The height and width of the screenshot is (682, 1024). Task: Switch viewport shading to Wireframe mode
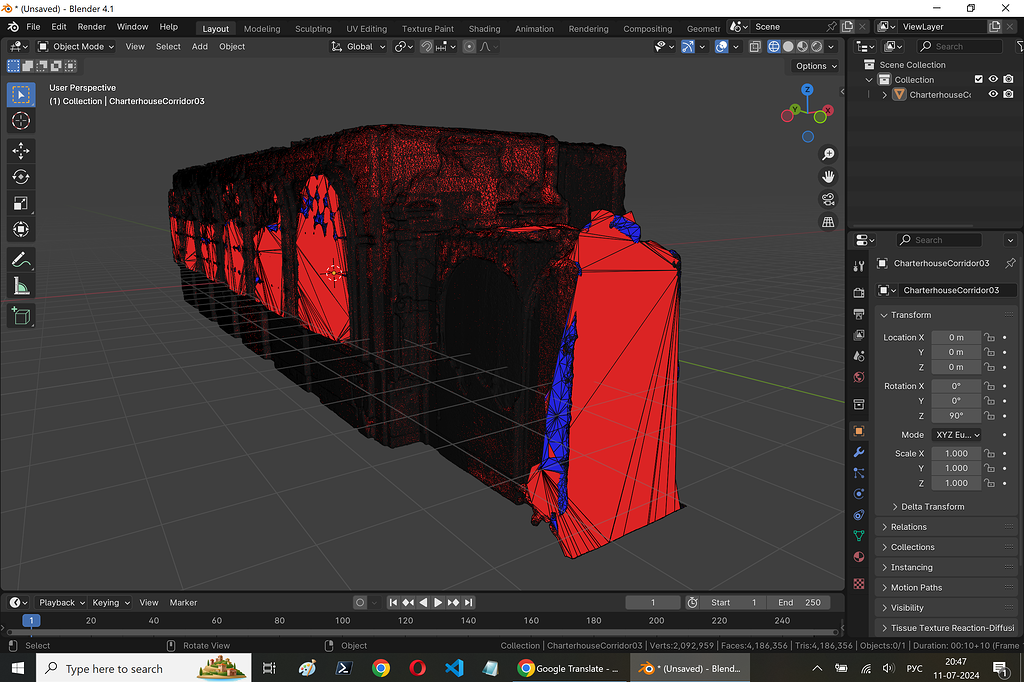point(772,46)
